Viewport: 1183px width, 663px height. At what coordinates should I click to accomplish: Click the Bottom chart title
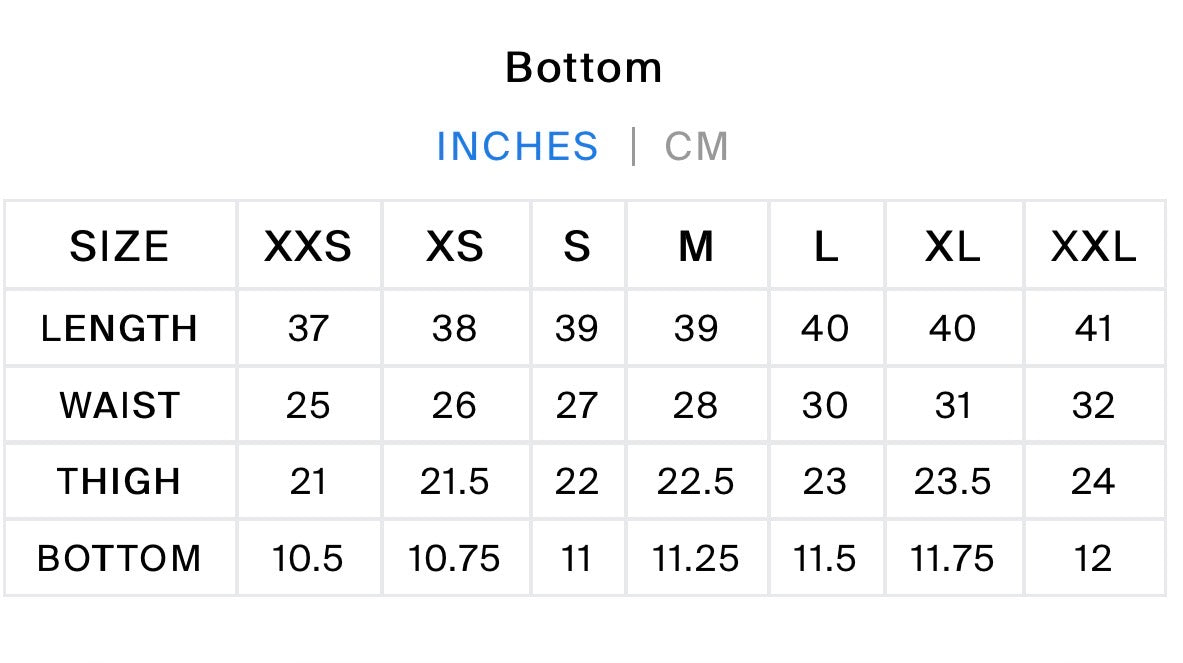pyautogui.click(x=584, y=68)
